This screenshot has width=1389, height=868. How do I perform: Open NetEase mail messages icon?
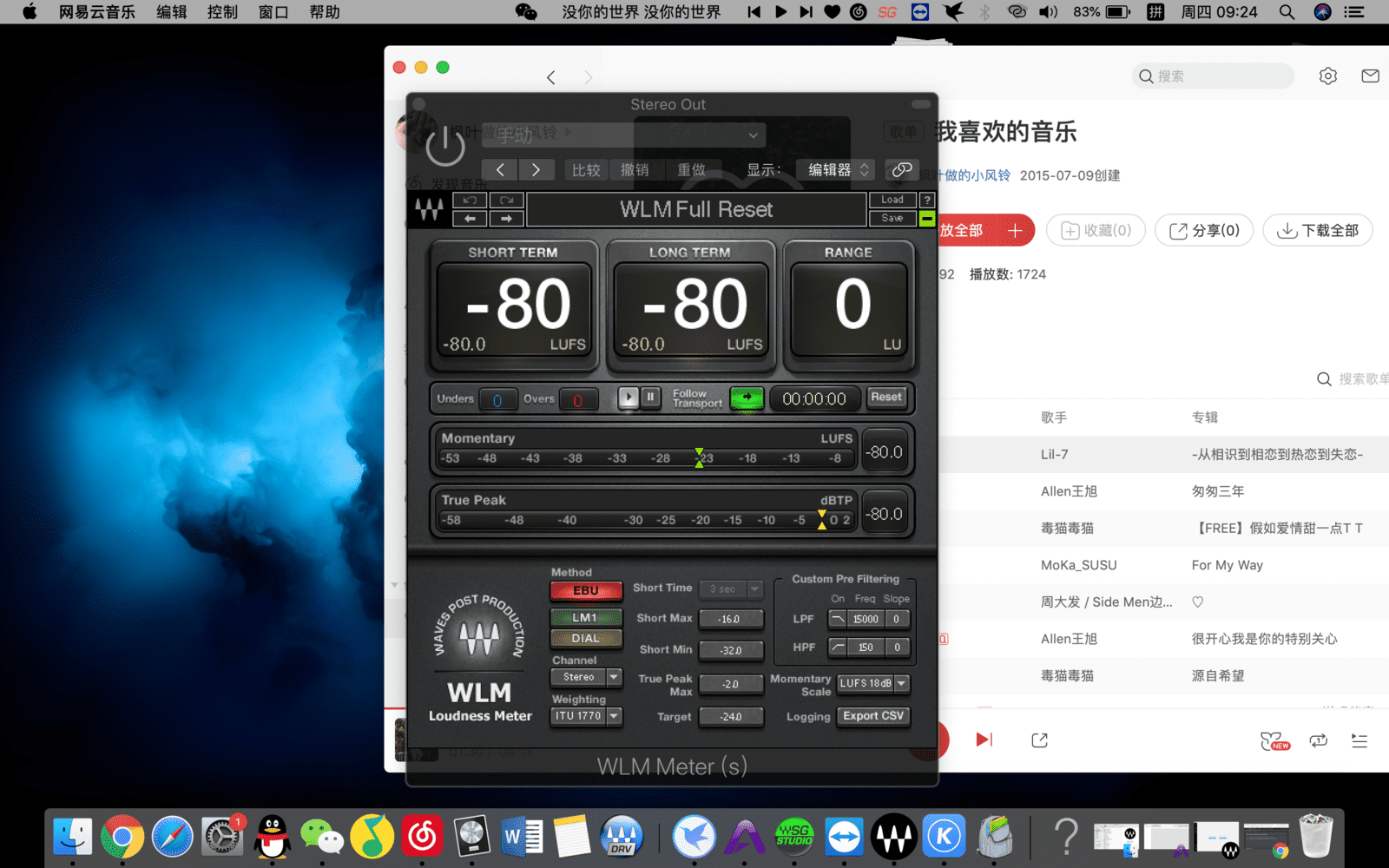tap(1371, 76)
